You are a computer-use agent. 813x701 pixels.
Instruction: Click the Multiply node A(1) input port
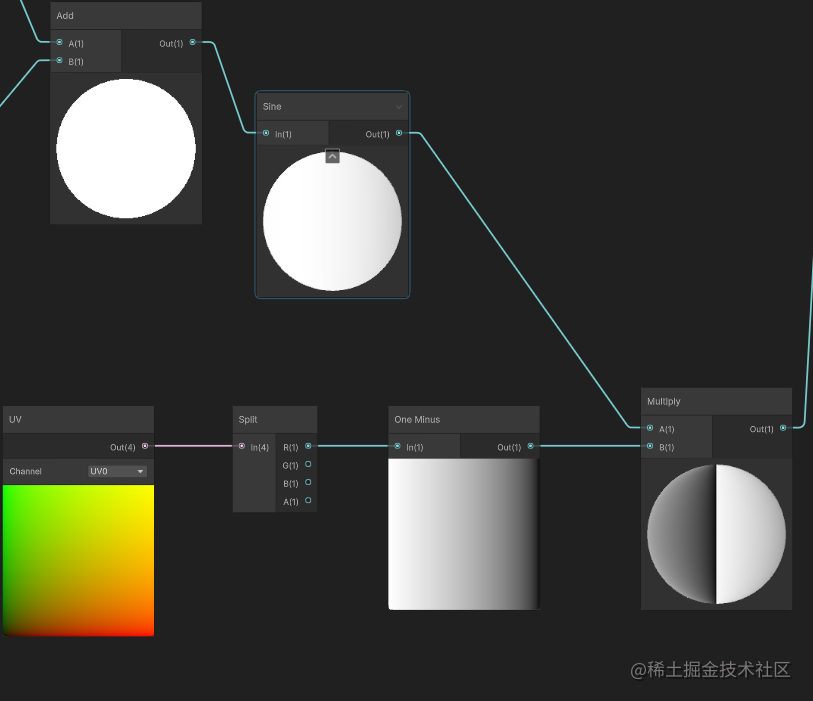point(650,428)
